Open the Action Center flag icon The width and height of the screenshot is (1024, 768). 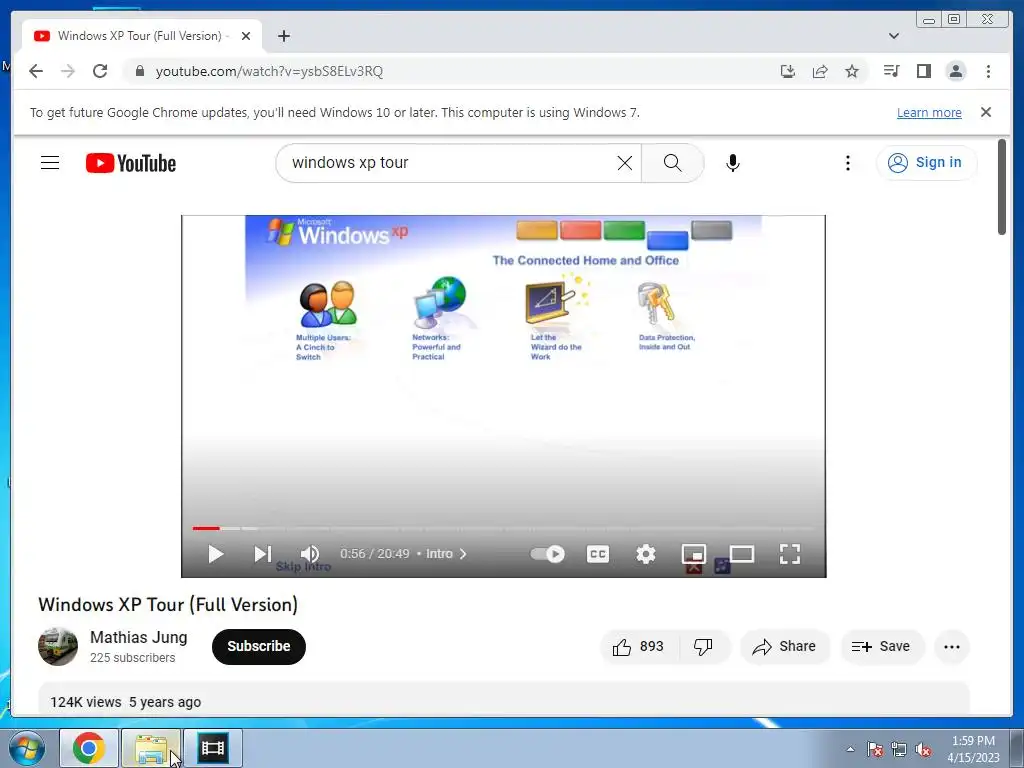875,749
